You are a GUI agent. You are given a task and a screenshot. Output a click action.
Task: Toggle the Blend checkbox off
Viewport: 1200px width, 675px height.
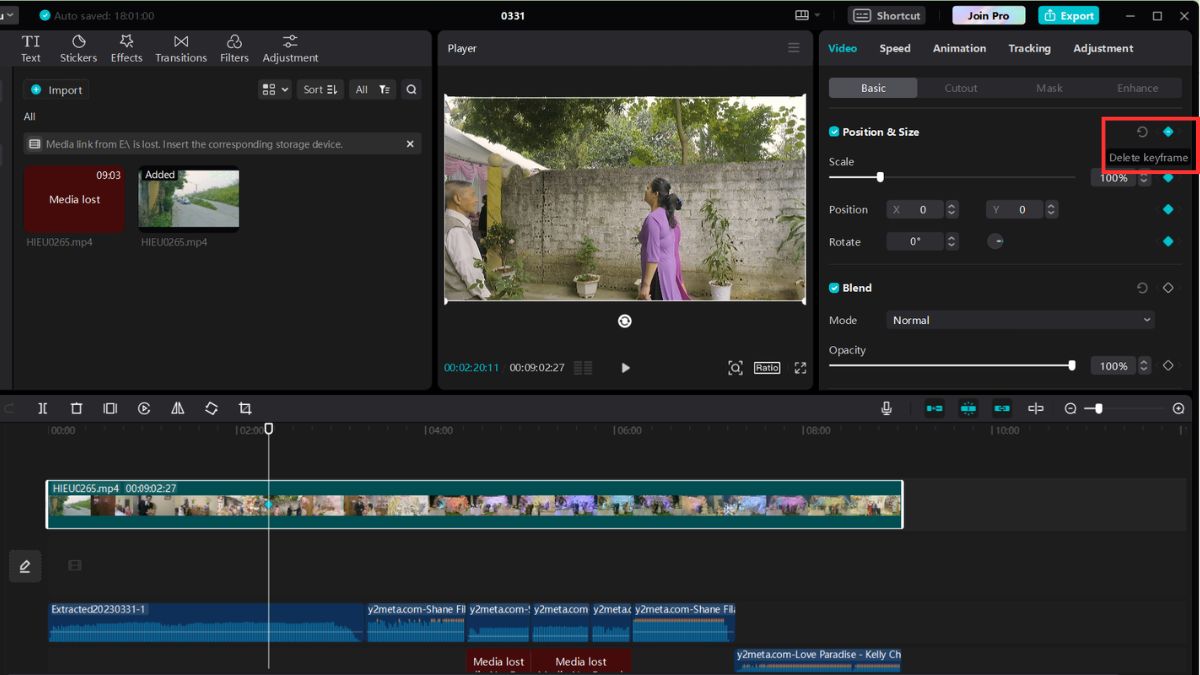(x=833, y=288)
